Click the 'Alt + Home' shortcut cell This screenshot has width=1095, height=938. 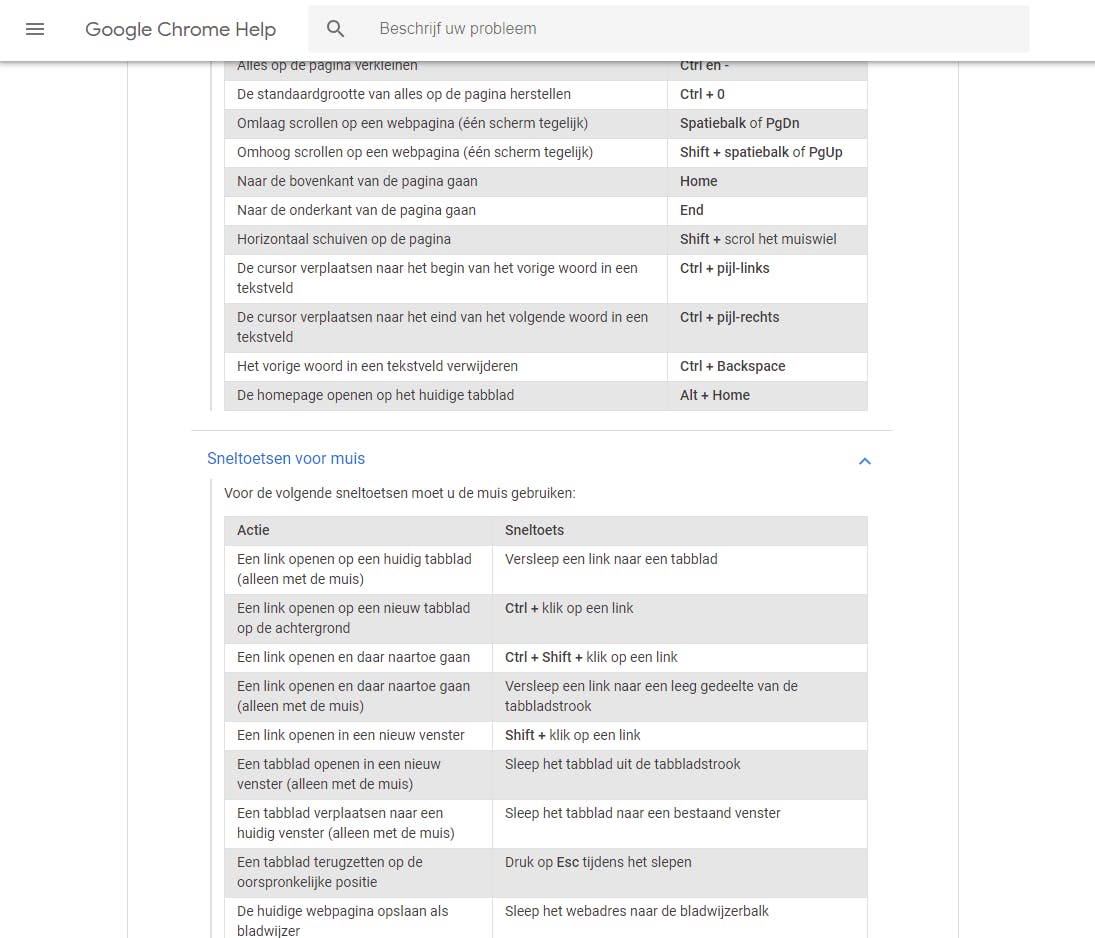tap(715, 395)
